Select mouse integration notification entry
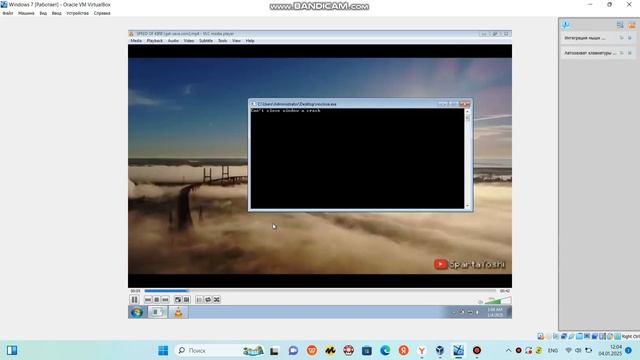Screen dimensions: 640x360 598,38
